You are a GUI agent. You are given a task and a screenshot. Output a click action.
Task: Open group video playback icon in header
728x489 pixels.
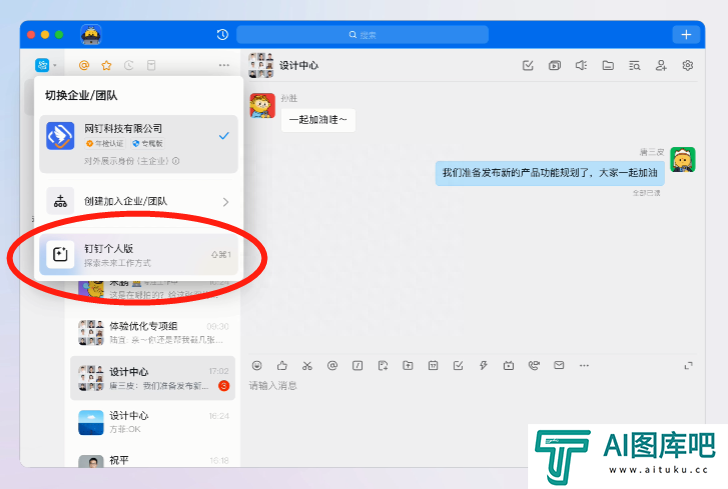[555, 65]
